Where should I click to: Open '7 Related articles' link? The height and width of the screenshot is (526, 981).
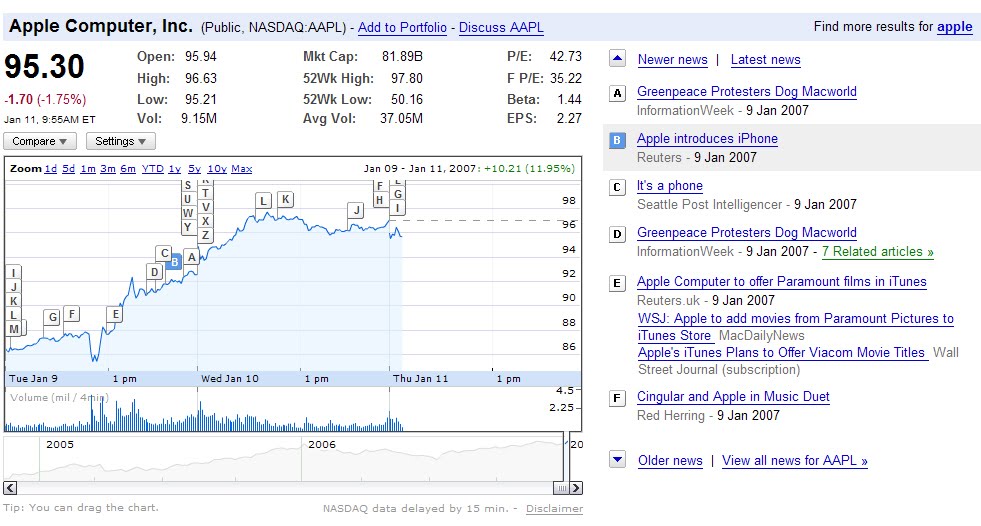(x=877, y=251)
